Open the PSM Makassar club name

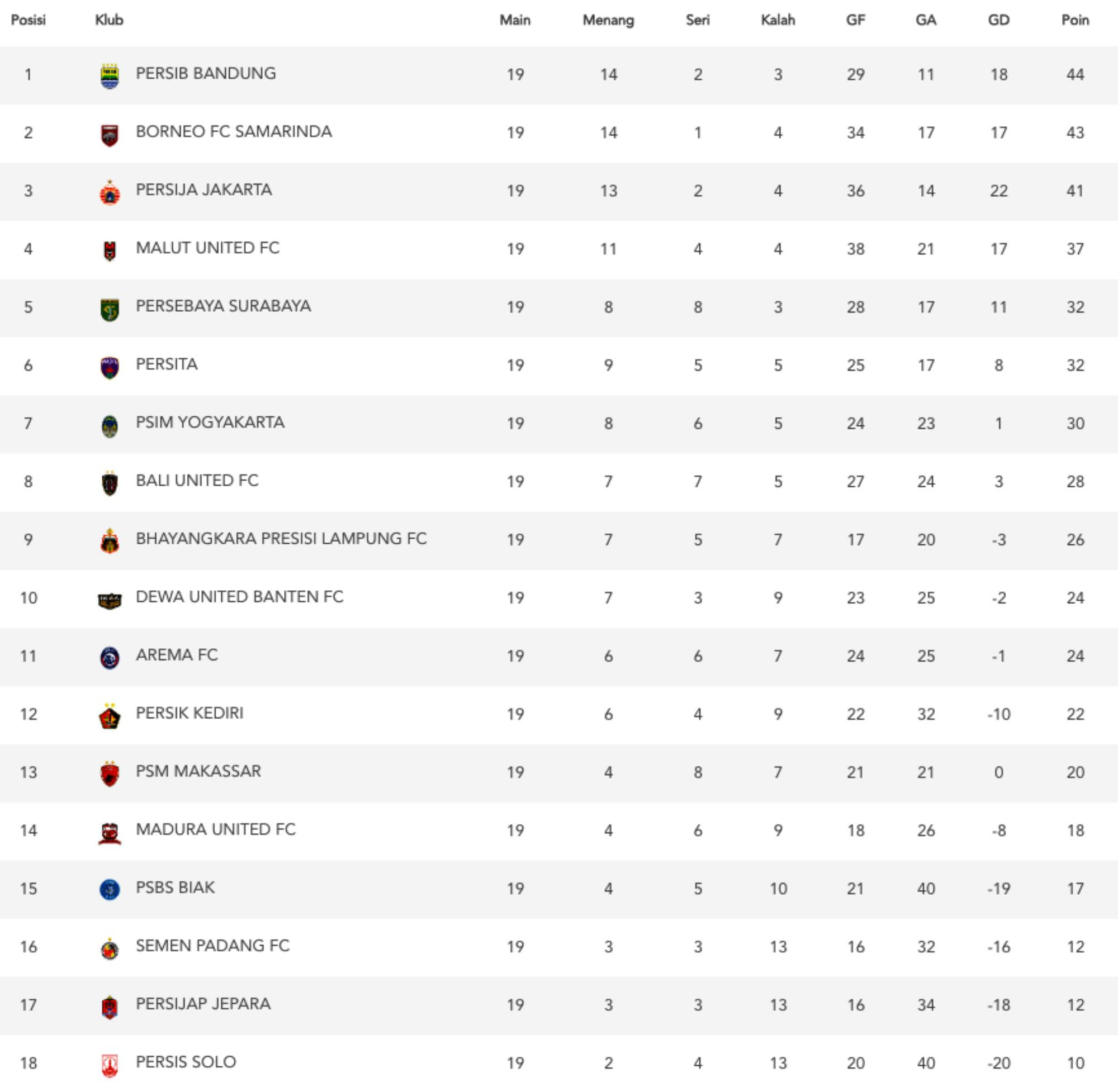tap(198, 771)
